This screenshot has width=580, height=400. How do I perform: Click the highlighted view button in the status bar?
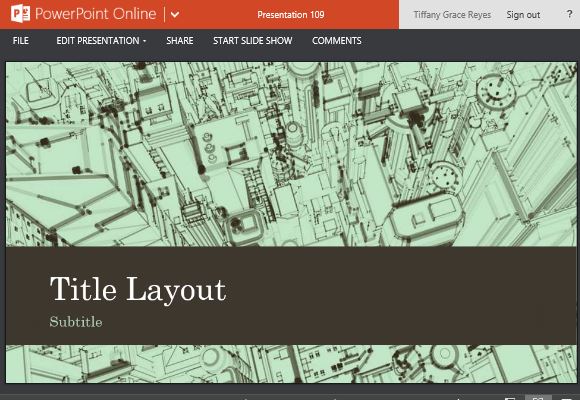coord(538,398)
